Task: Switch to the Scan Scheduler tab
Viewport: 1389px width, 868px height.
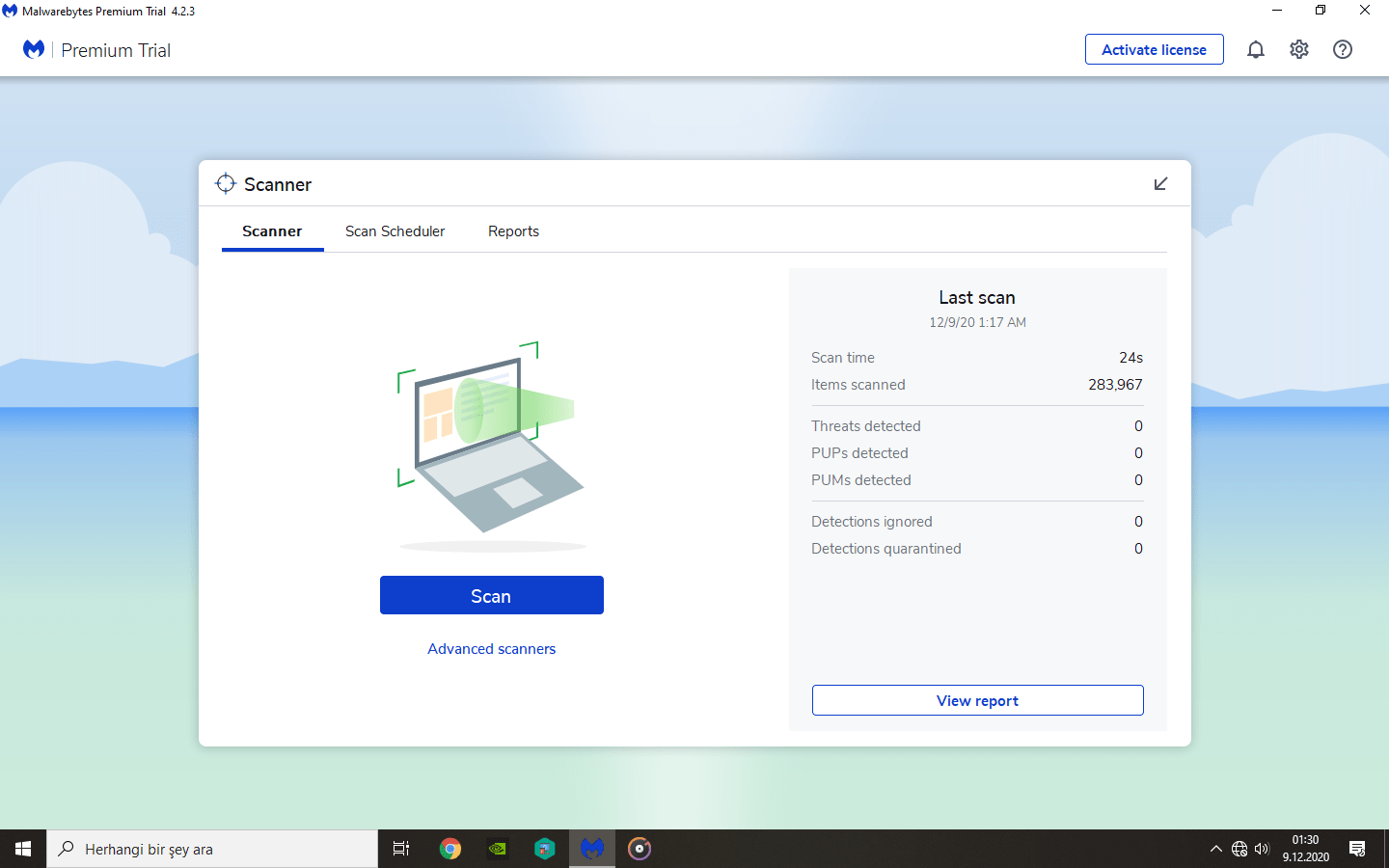Action: pos(395,231)
